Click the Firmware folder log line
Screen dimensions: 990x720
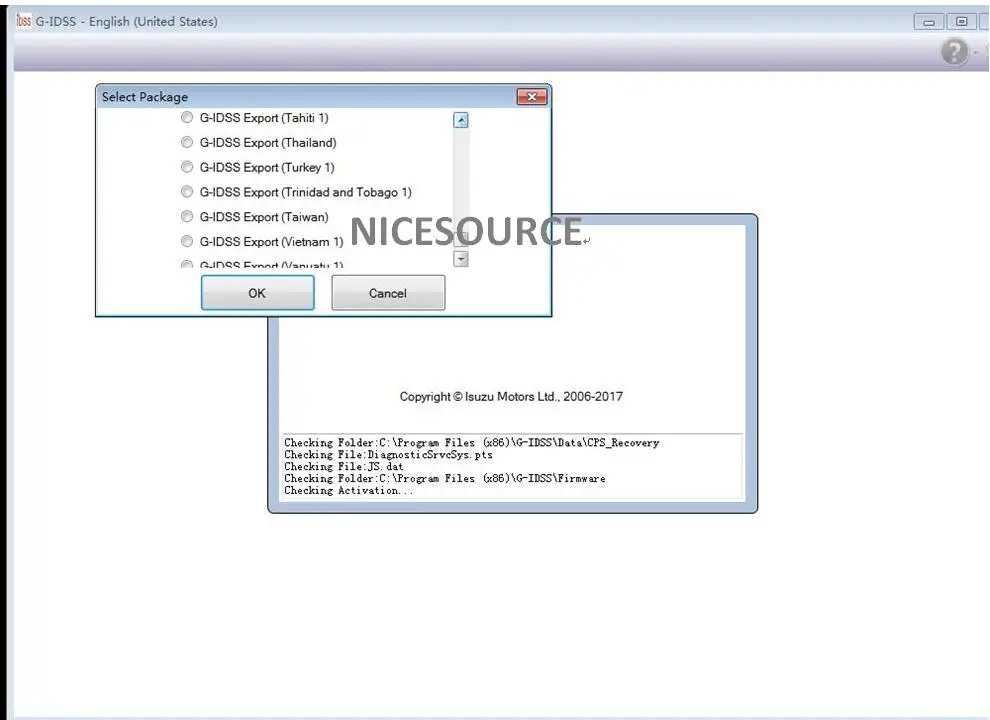click(444, 479)
